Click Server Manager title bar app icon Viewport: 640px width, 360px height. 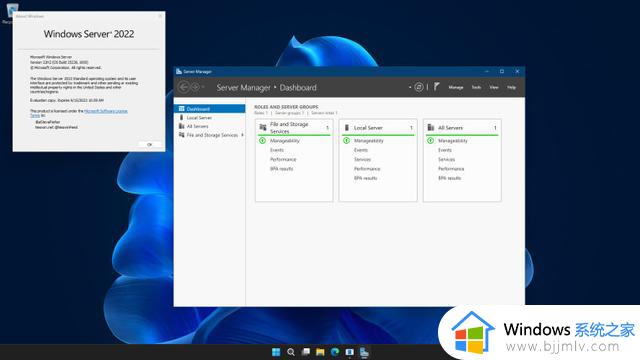click(x=179, y=71)
